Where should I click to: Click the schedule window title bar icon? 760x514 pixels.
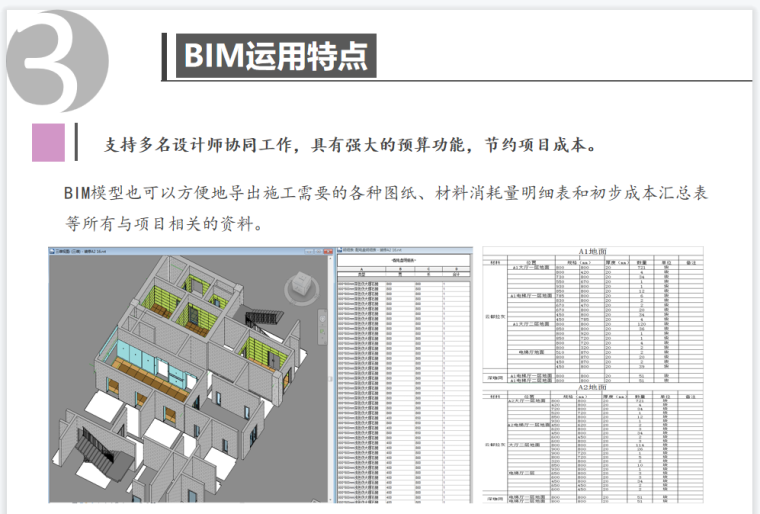point(340,250)
